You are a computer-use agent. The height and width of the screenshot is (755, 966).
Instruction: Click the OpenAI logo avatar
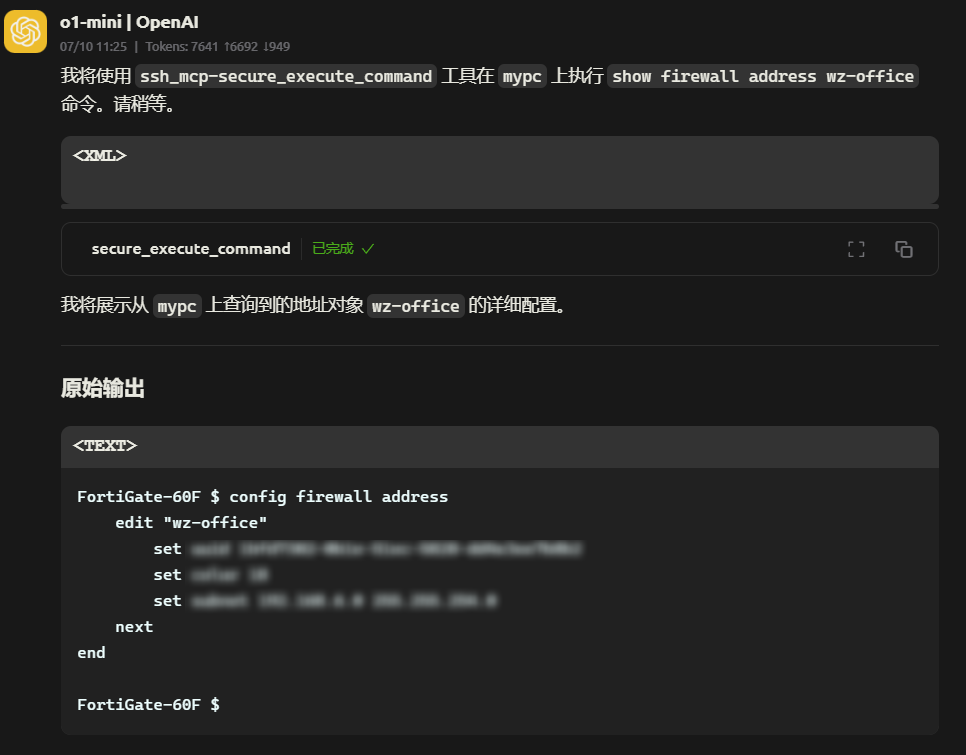(x=25, y=31)
